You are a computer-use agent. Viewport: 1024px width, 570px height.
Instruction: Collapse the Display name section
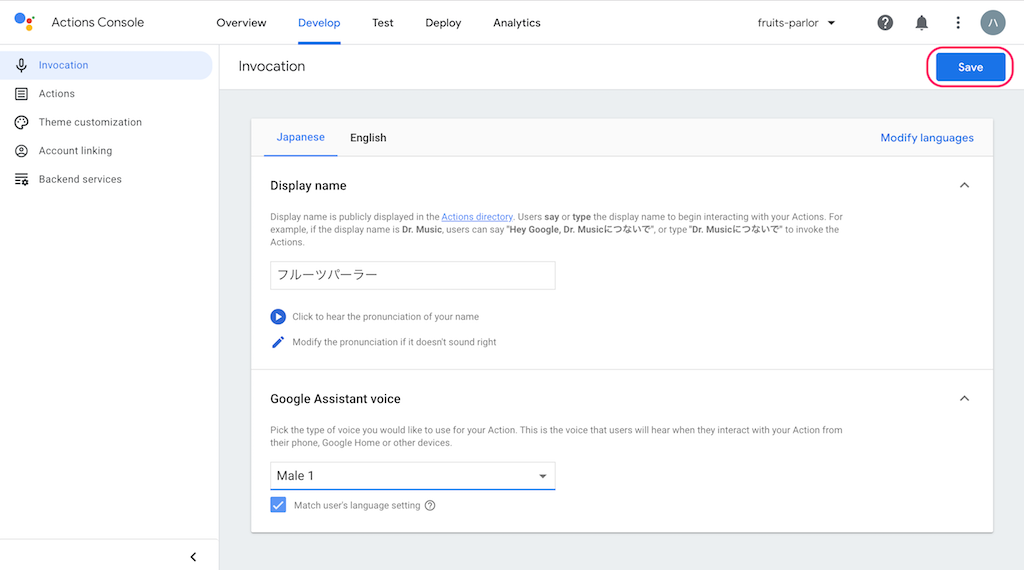[964, 185]
